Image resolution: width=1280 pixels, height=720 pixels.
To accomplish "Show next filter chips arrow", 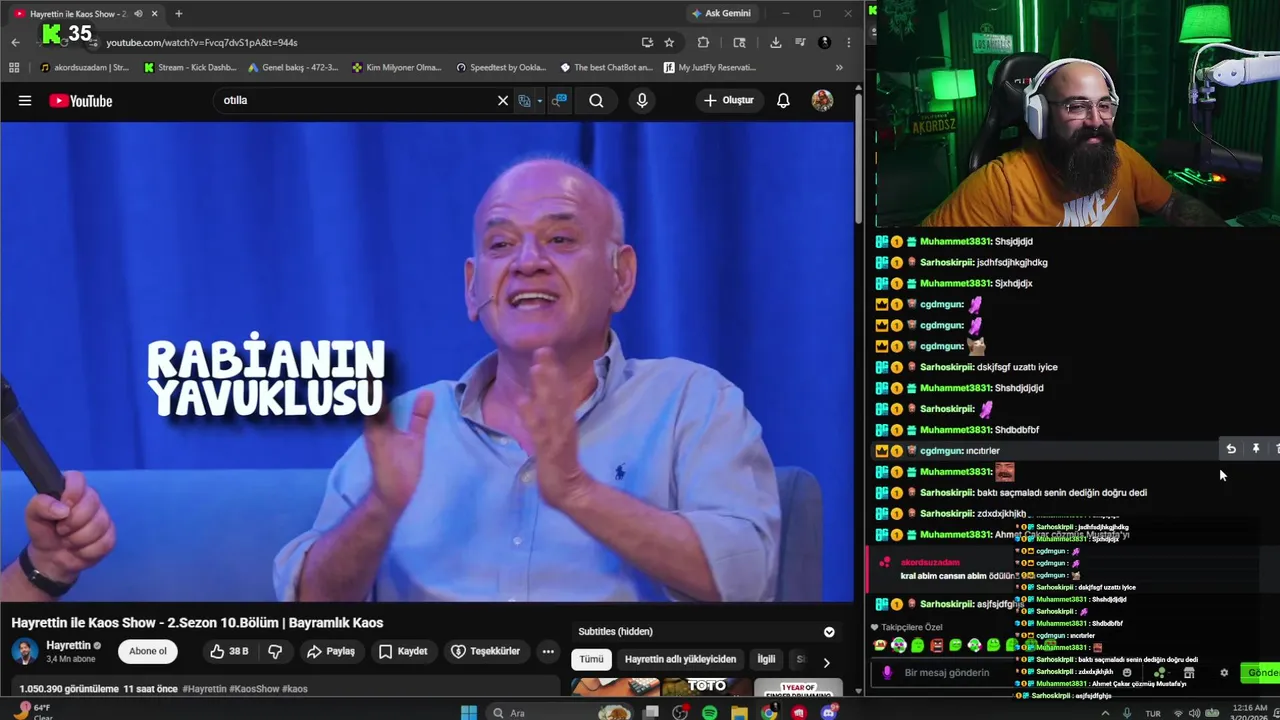I will (826, 662).
